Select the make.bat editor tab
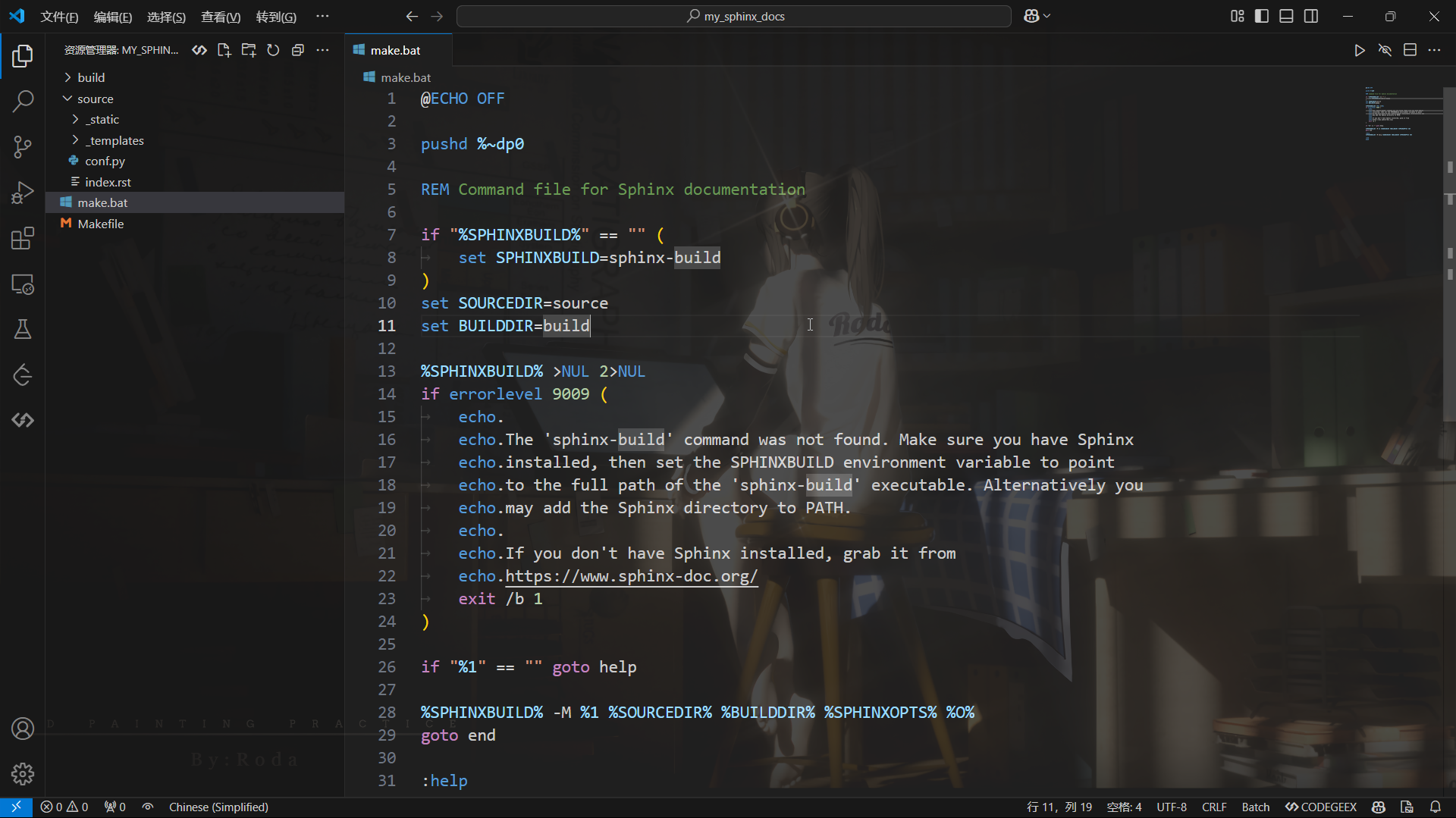 395,50
